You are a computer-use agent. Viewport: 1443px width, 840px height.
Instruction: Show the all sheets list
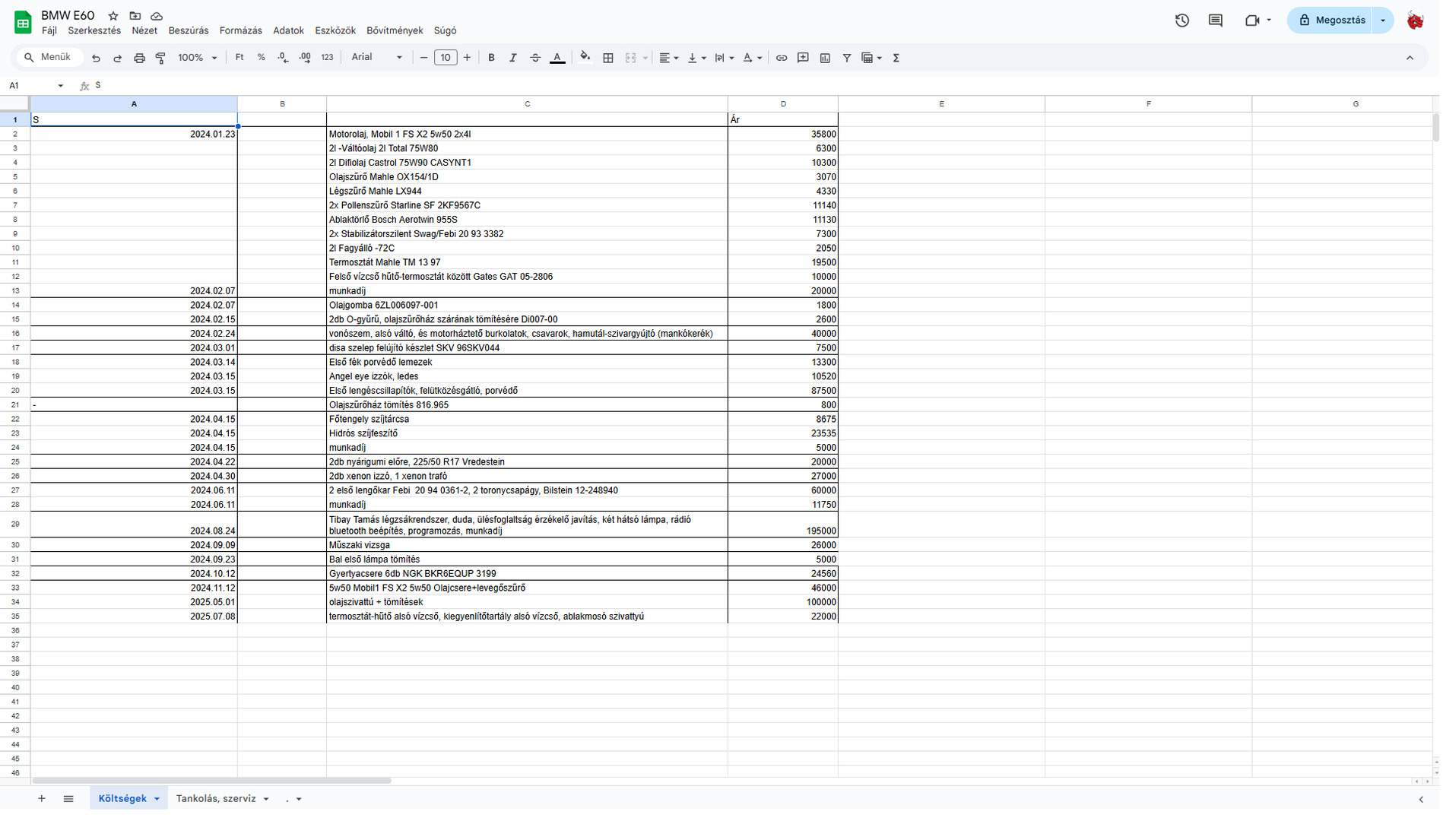tap(68, 799)
